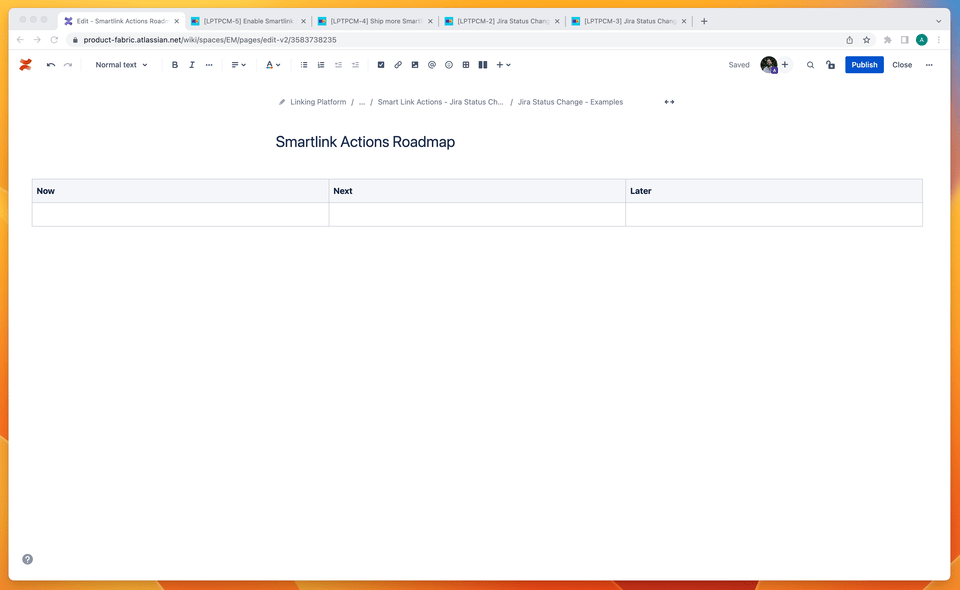Expand the browser tab search chevron
This screenshot has height=590, width=960.
pos(939,21)
